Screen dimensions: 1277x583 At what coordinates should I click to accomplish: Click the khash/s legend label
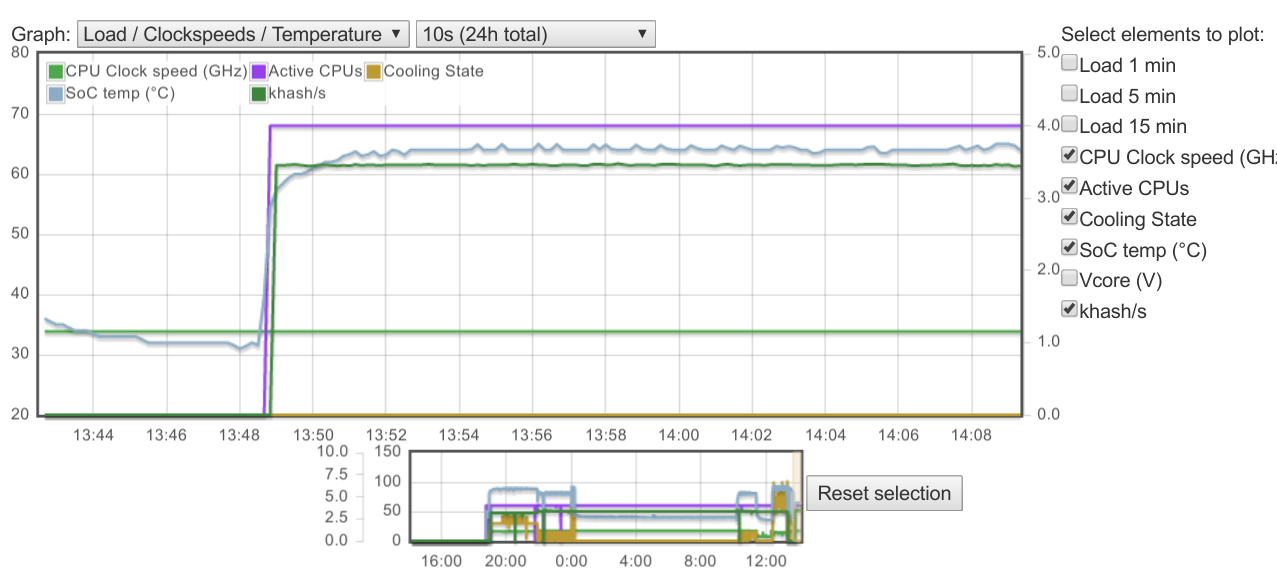(297, 94)
